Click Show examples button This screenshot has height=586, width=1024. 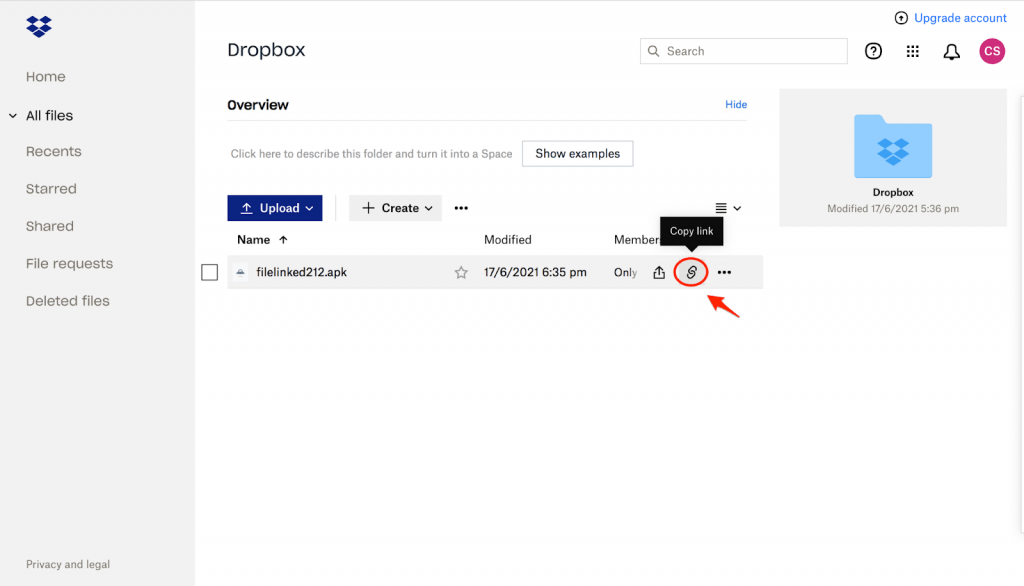click(x=577, y=154)
